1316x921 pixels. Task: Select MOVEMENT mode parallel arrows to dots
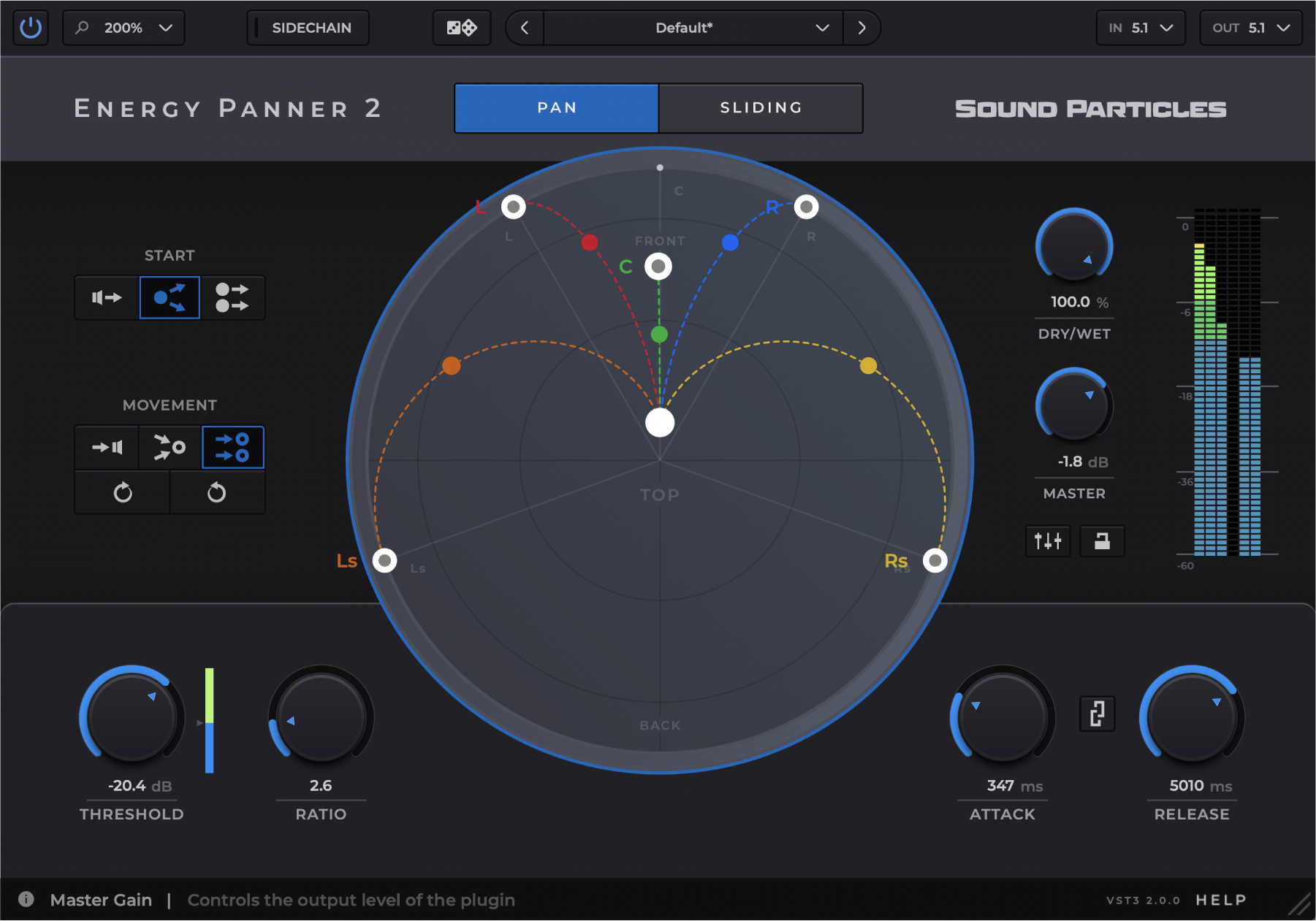tap(233, 447)
